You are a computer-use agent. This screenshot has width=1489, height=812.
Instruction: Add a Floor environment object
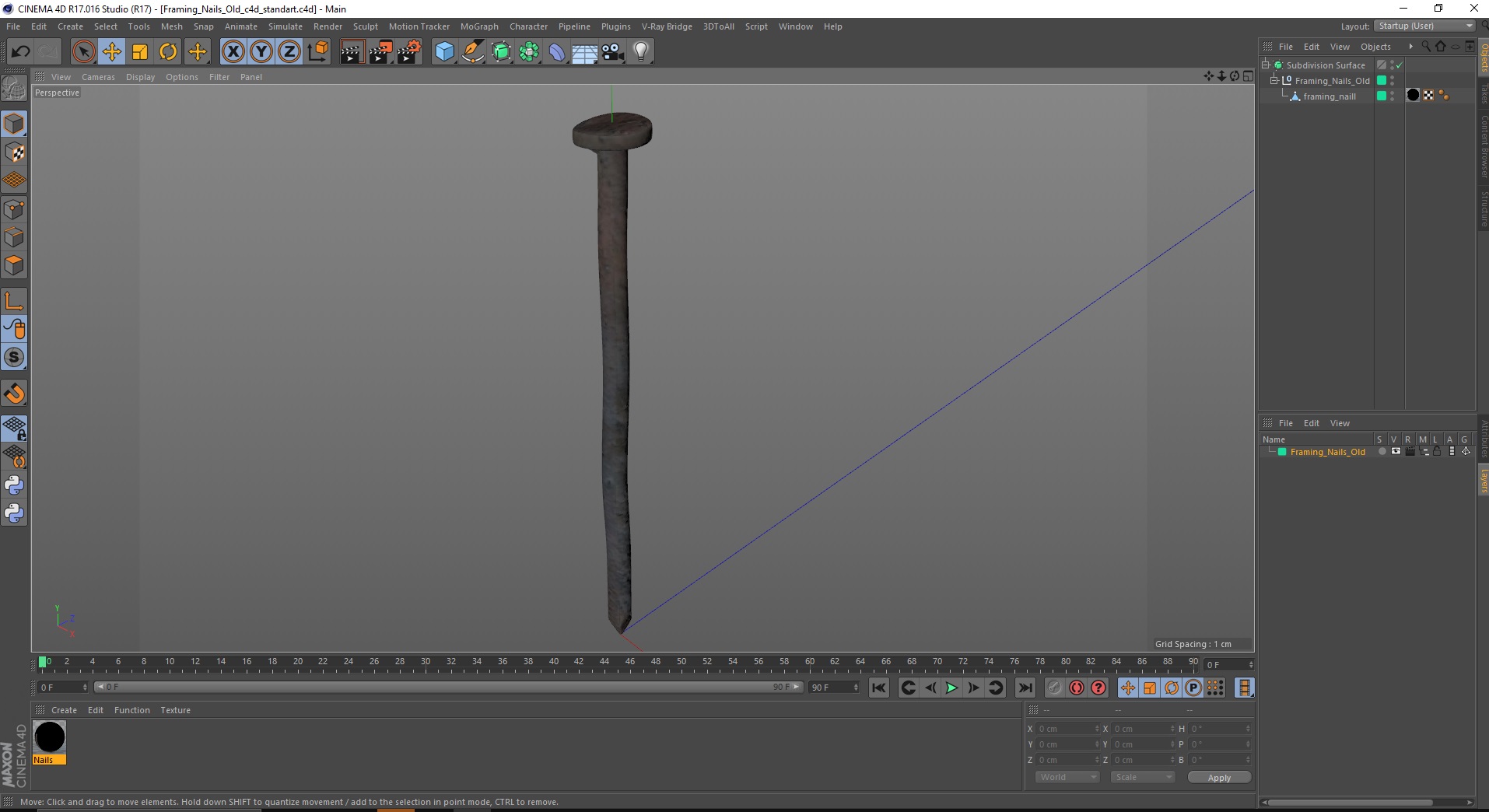[x=584, y=52]
